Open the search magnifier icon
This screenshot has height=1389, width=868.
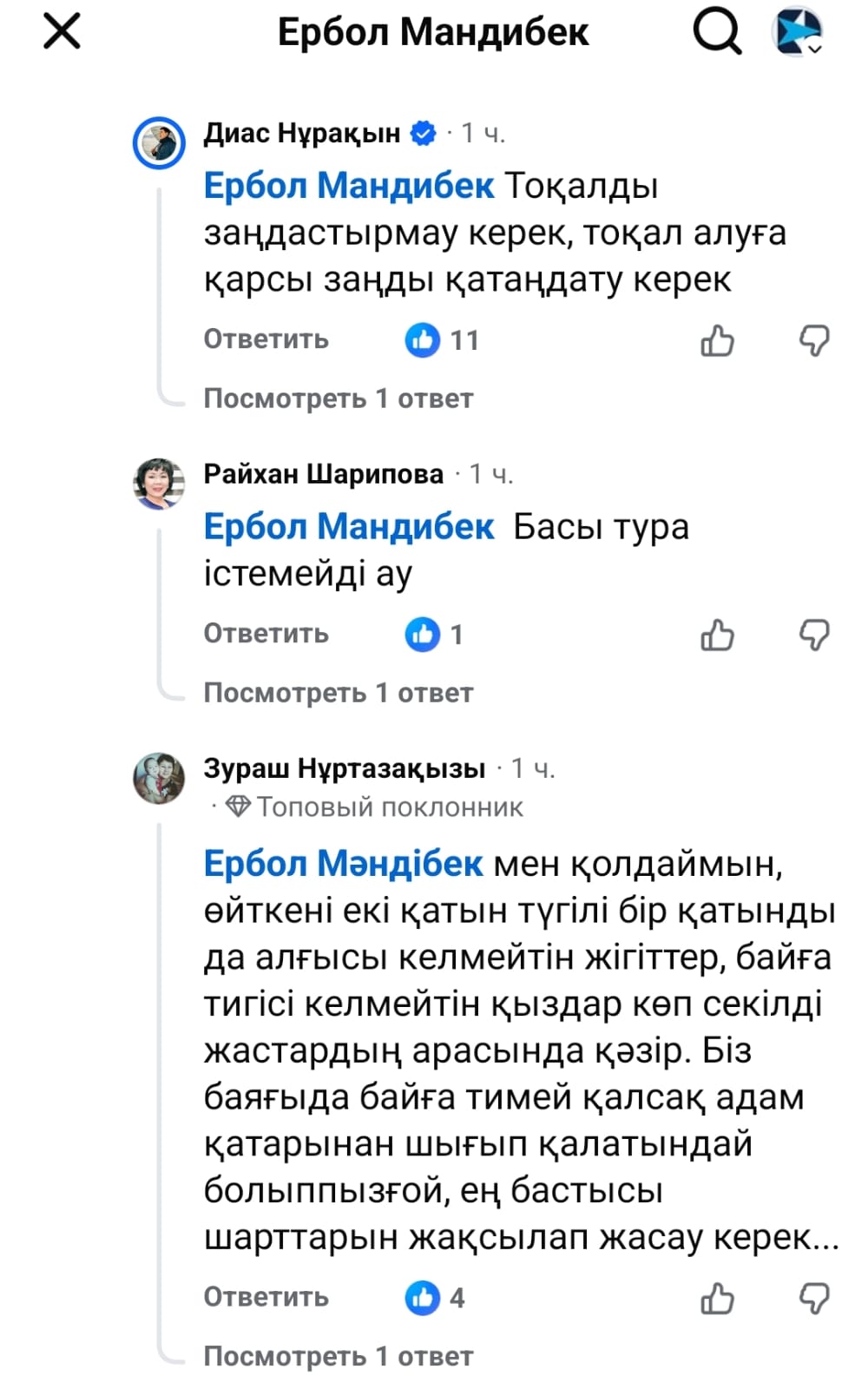717,32
